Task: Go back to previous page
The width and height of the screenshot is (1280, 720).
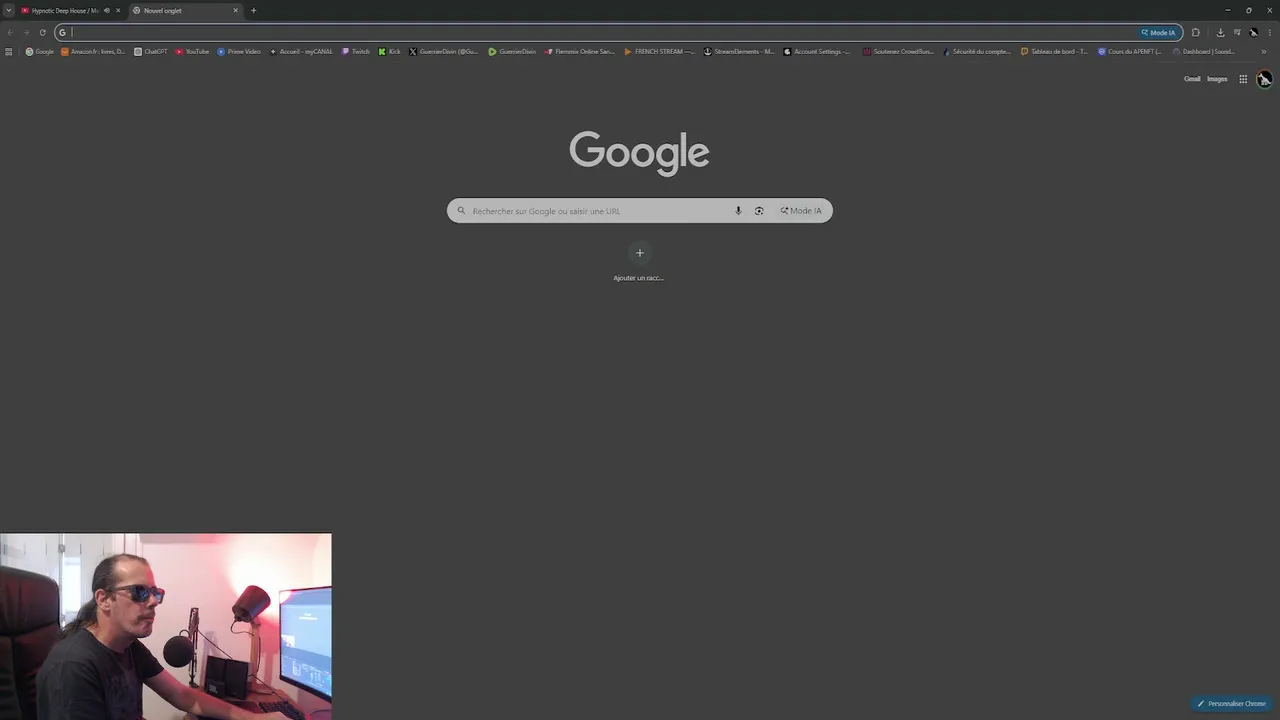Action: click(10, 32)
